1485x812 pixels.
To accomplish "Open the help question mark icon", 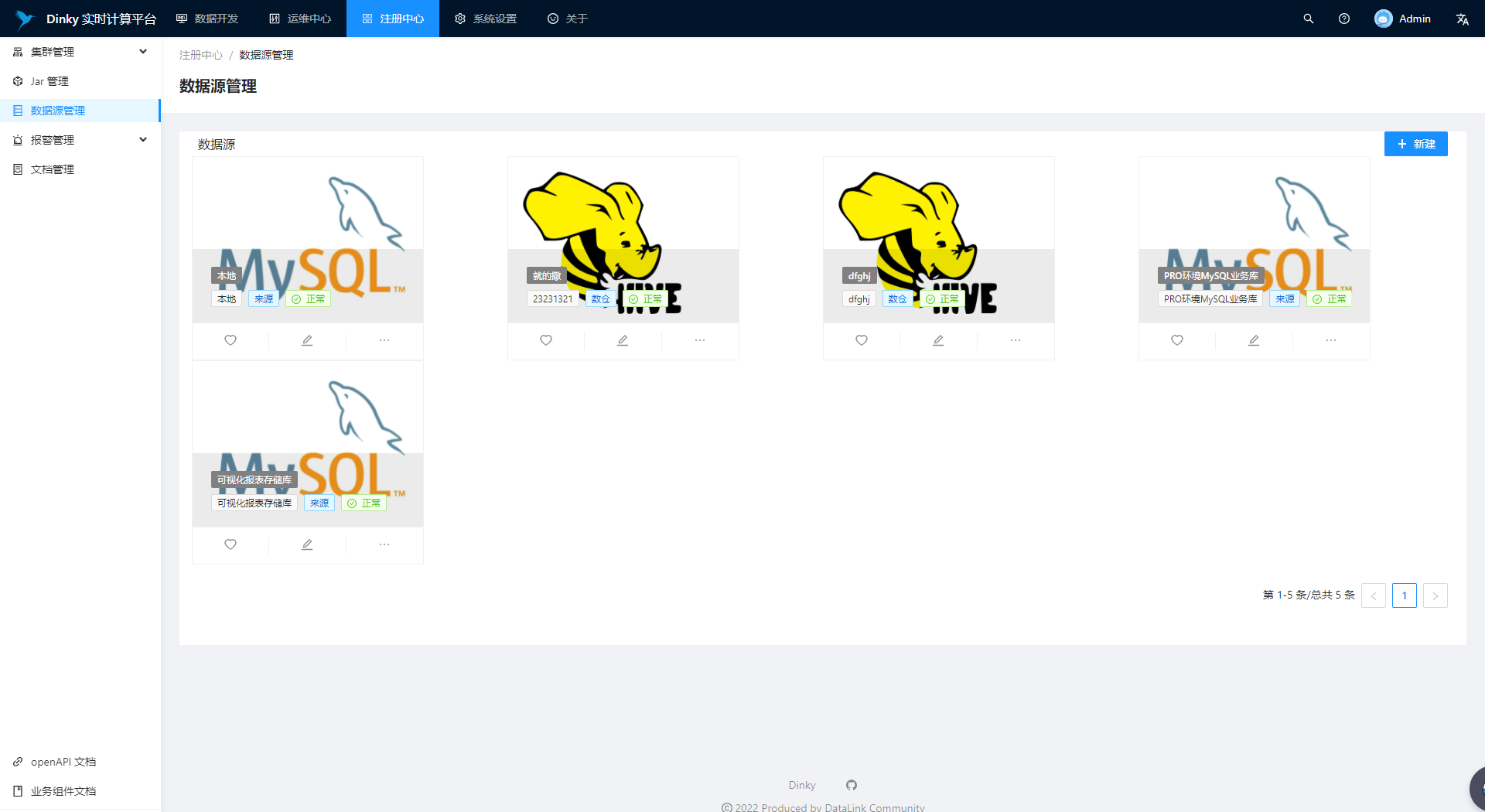I will click(x=1344, y=19).
